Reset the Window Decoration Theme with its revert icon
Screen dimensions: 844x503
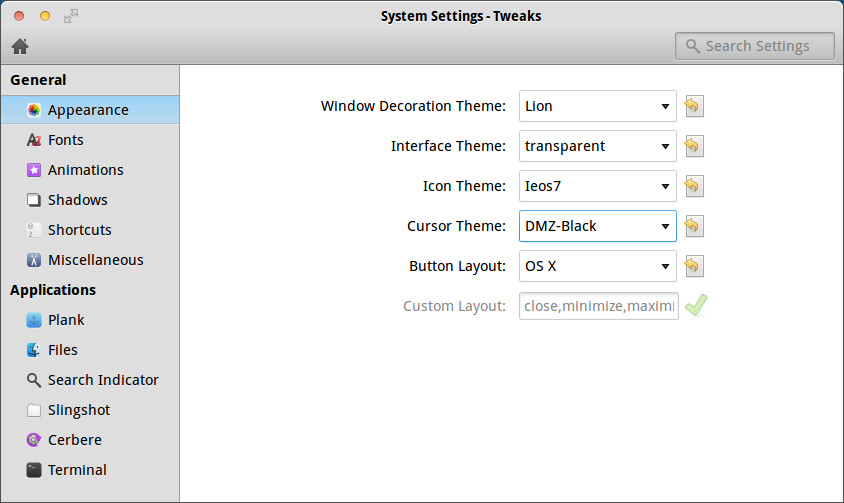click(x=693, y=106)
